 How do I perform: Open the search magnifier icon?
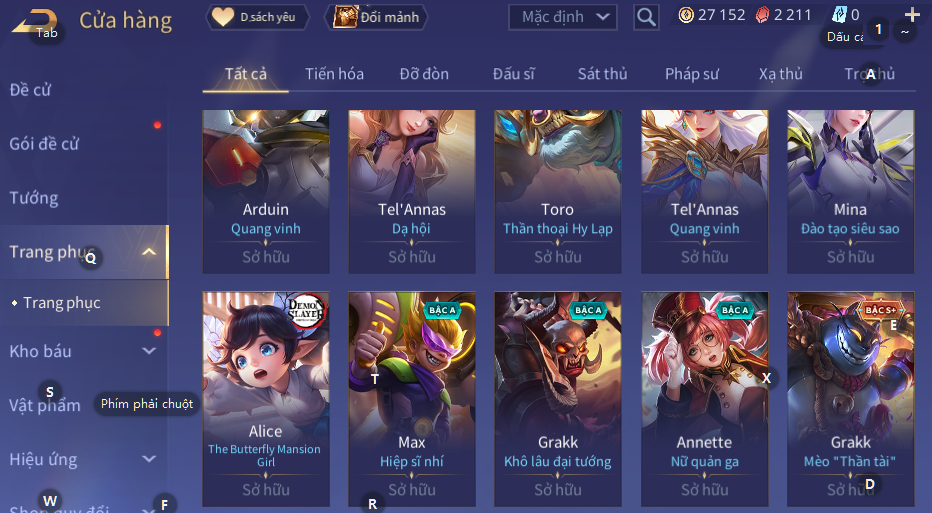(646, 17)
